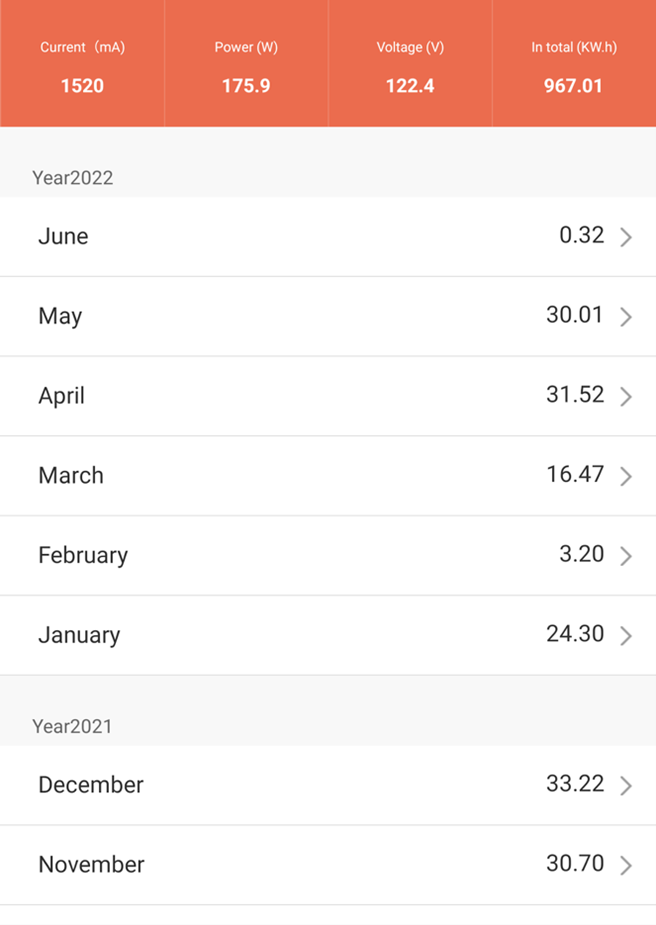Tap the Voltage (V) reading panel
Screen dimensions: 656x925
point(410,63)
